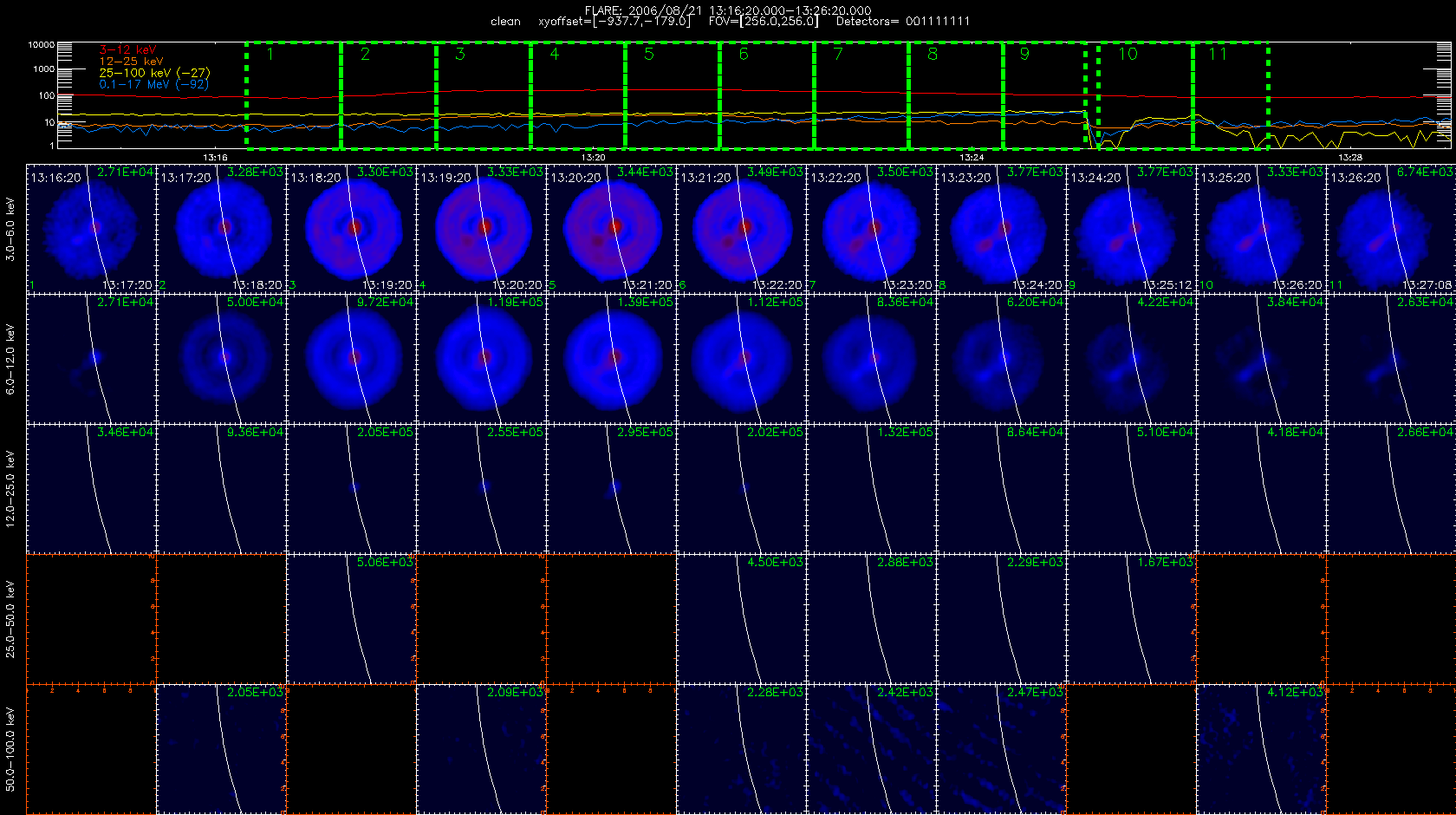Click the peak value '2.55E+05'
This screenshot has width=1456, height=815.
click(516, 433)
